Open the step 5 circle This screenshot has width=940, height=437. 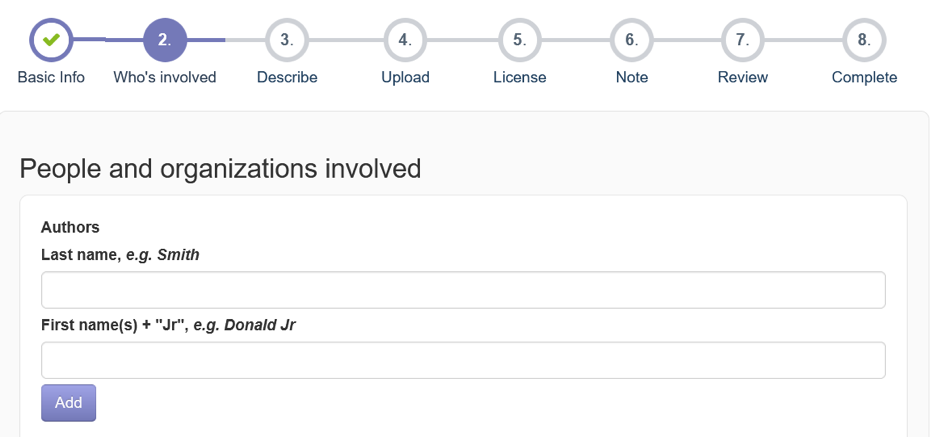pyautogui.click(x=520, y=40)
